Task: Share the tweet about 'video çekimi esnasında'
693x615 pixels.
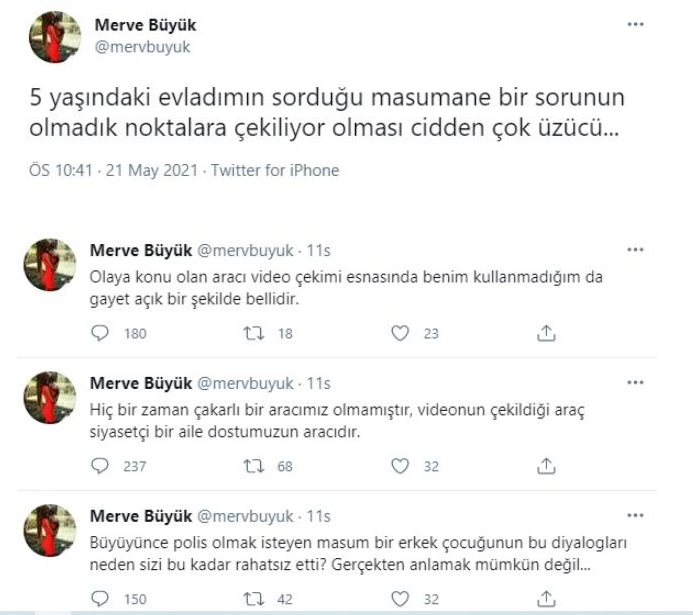Action: [x=547, y=333]
